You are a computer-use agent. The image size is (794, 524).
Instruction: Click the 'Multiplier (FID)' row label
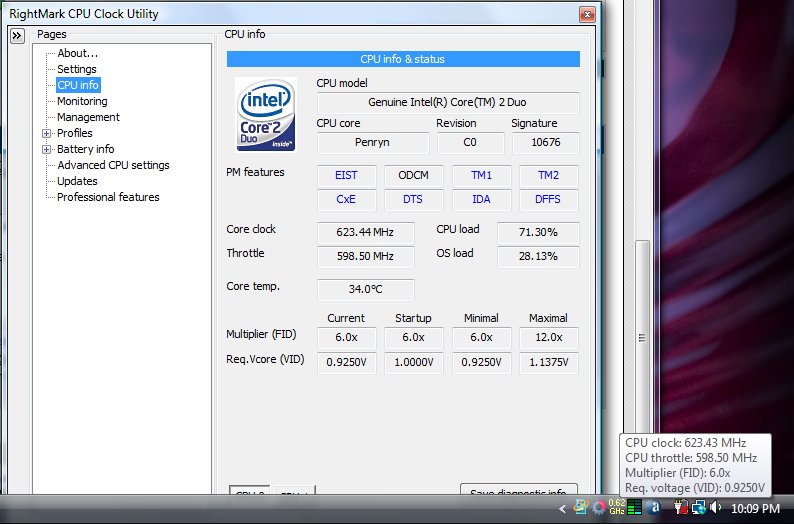coord(261,335)
